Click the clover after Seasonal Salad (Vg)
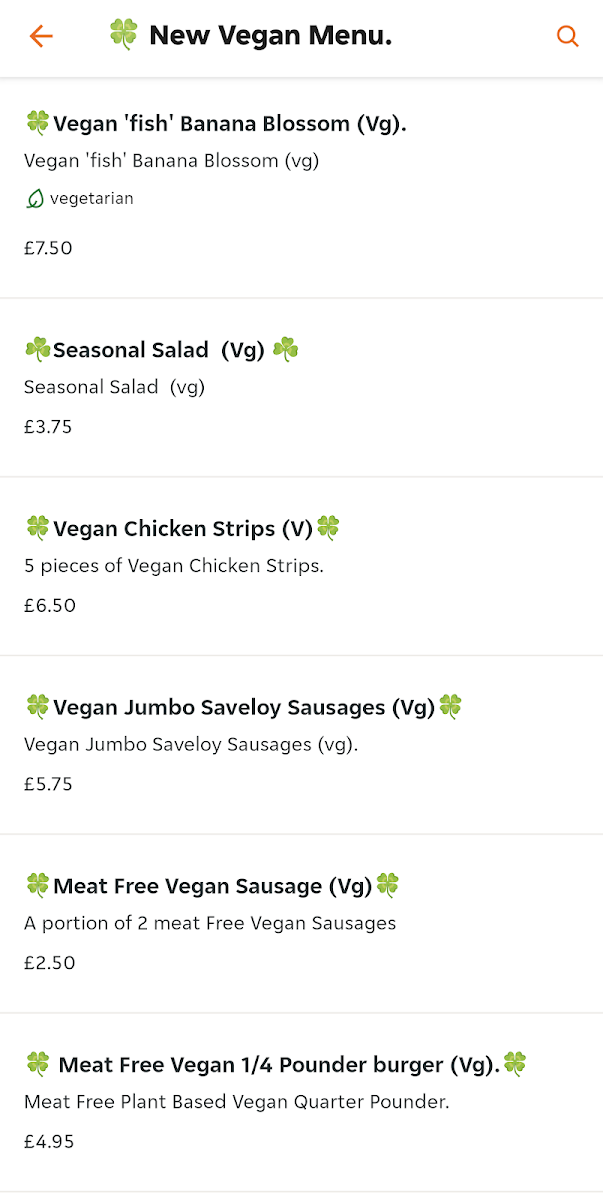 pyautogui.click(x=286, y=349)
